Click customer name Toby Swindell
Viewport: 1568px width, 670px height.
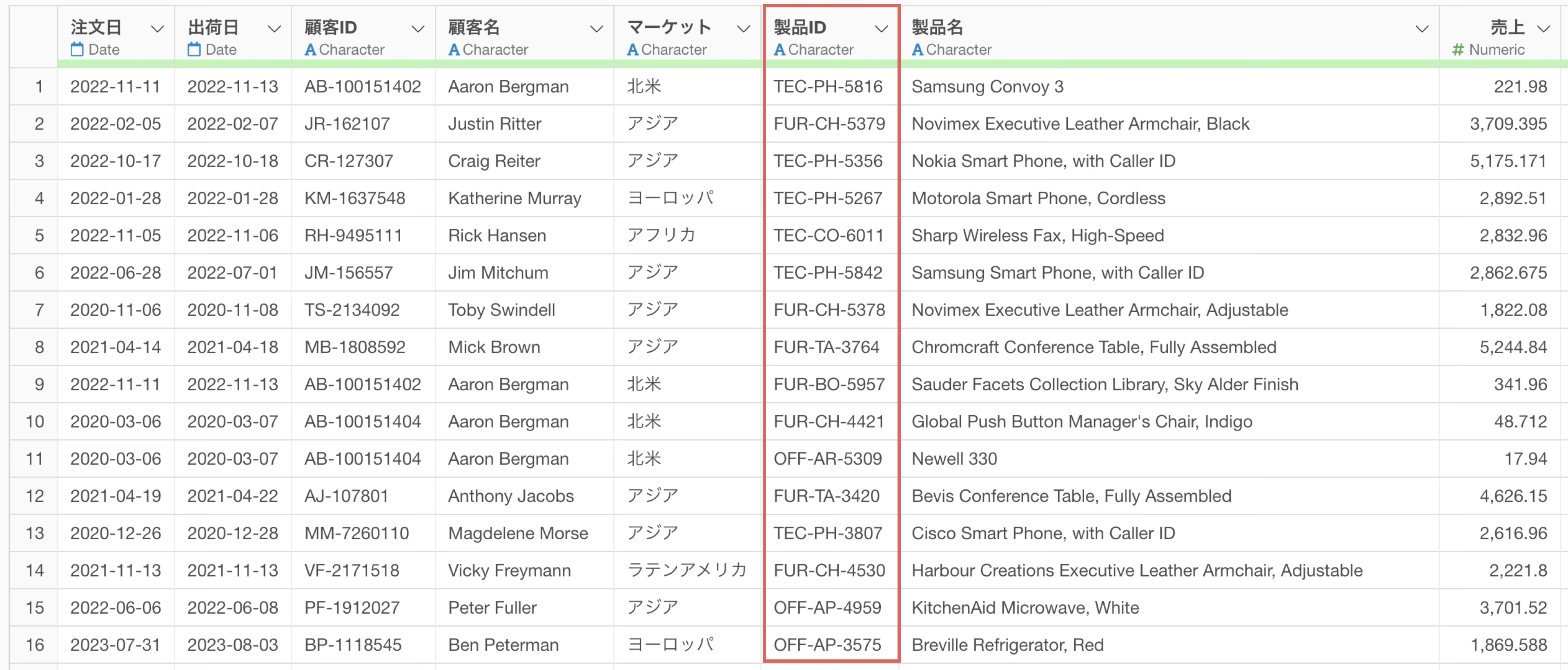501,311
